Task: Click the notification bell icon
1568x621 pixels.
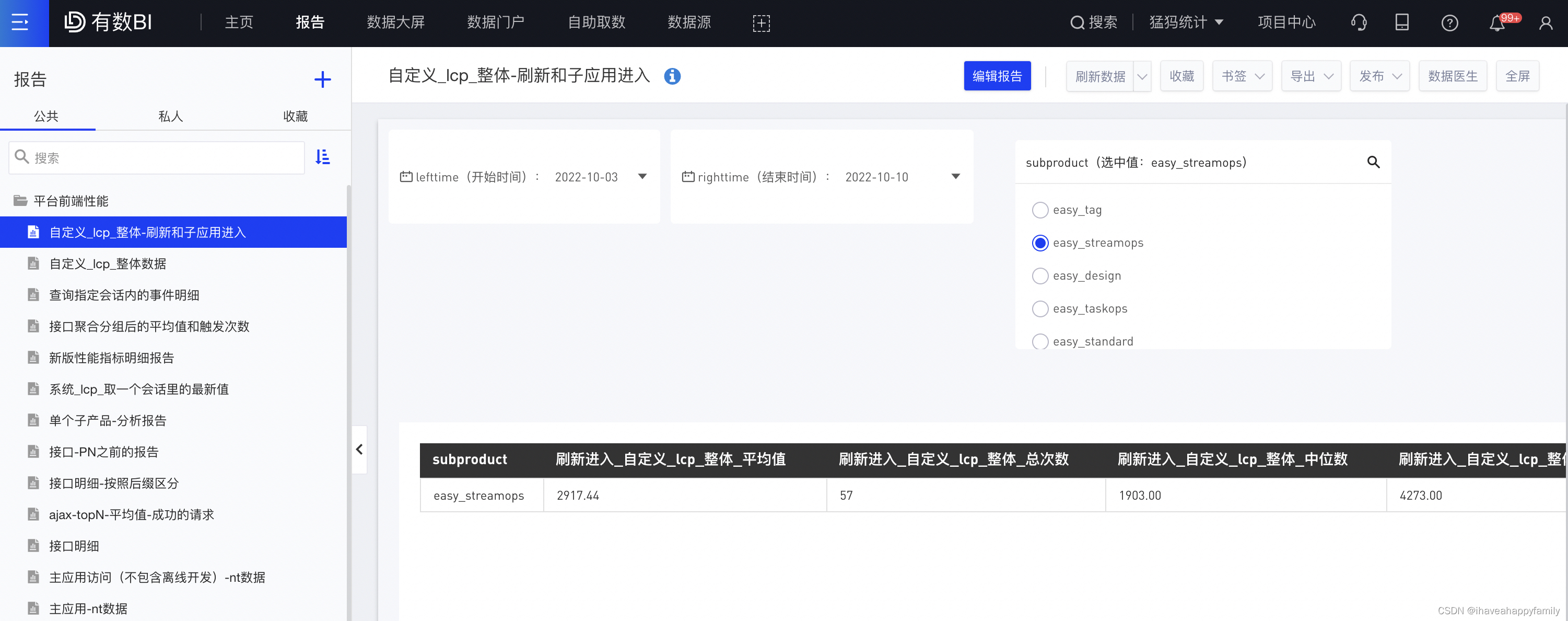Action: coord(1497,23)
